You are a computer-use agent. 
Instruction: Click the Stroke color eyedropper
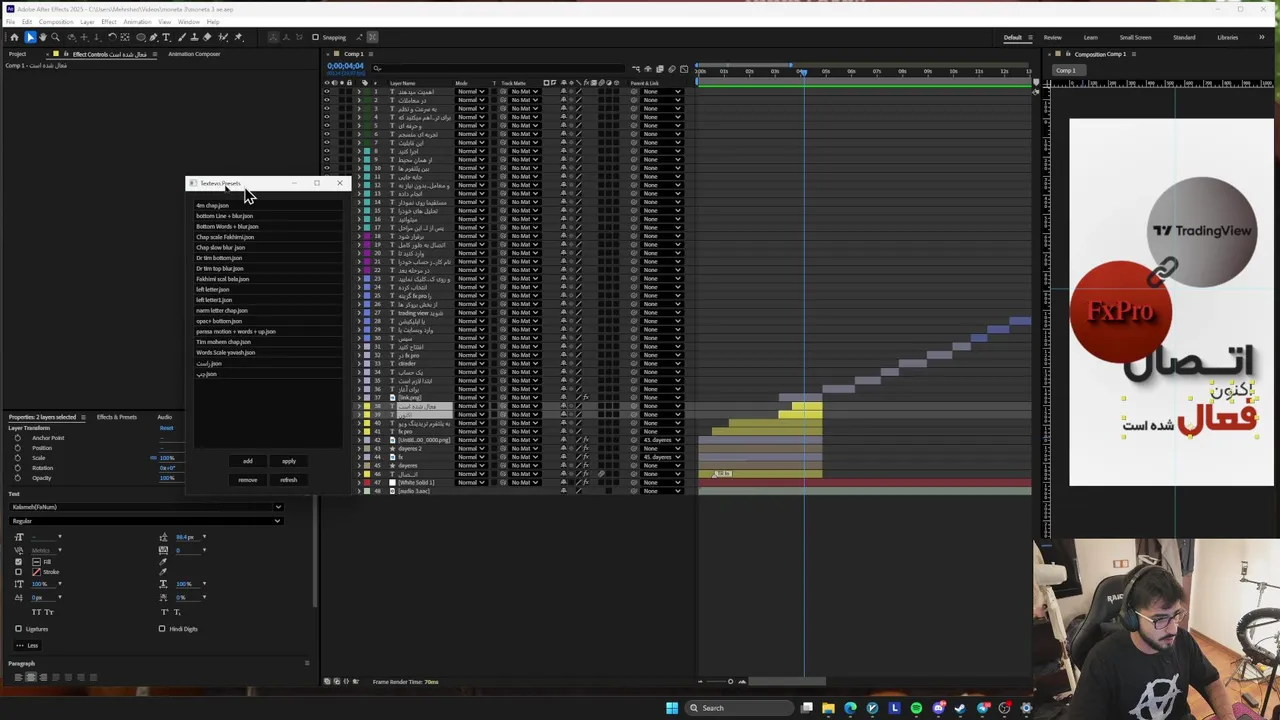(163, 572)
